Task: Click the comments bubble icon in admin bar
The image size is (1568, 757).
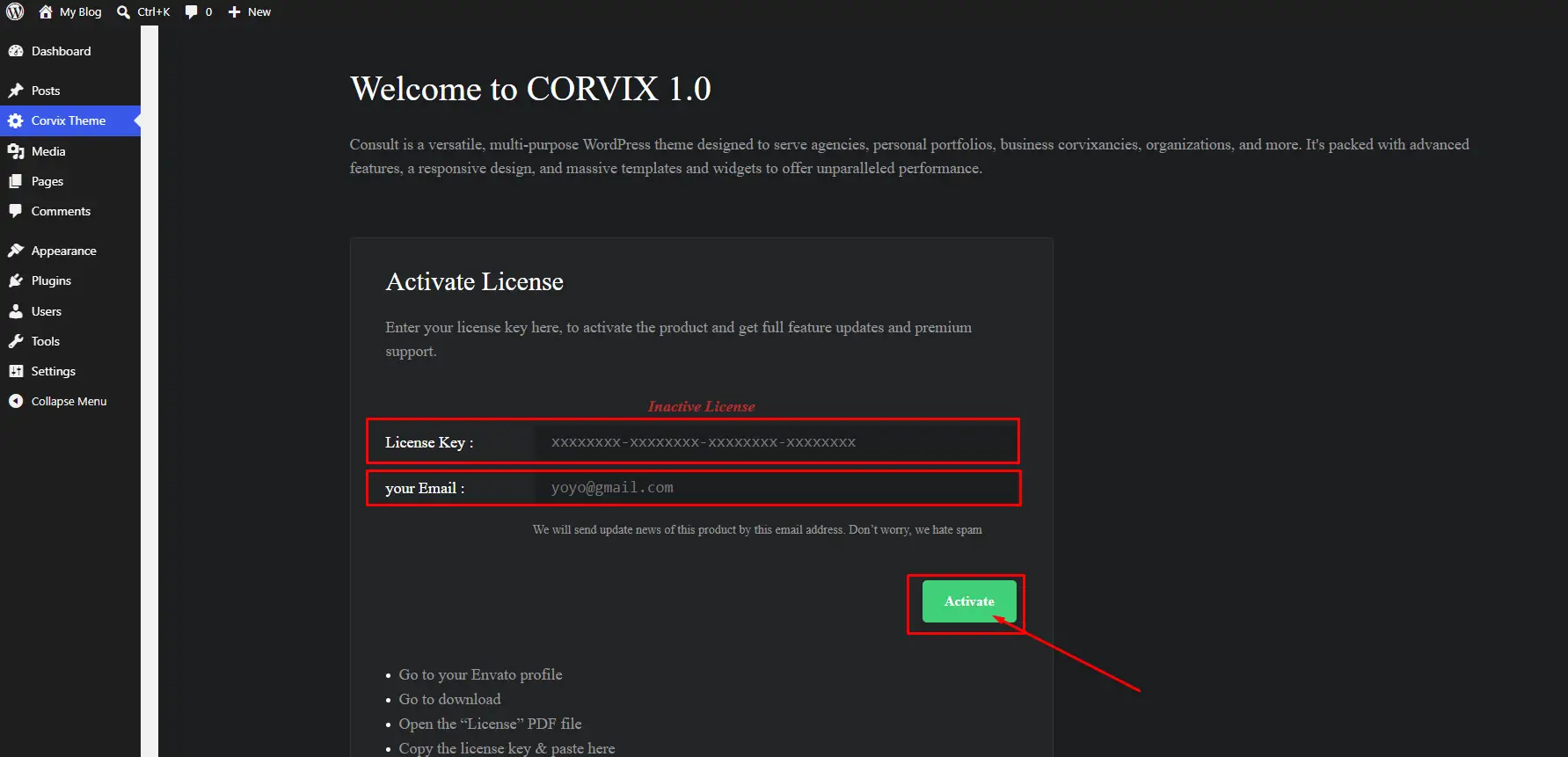Action: coord(192,12)
